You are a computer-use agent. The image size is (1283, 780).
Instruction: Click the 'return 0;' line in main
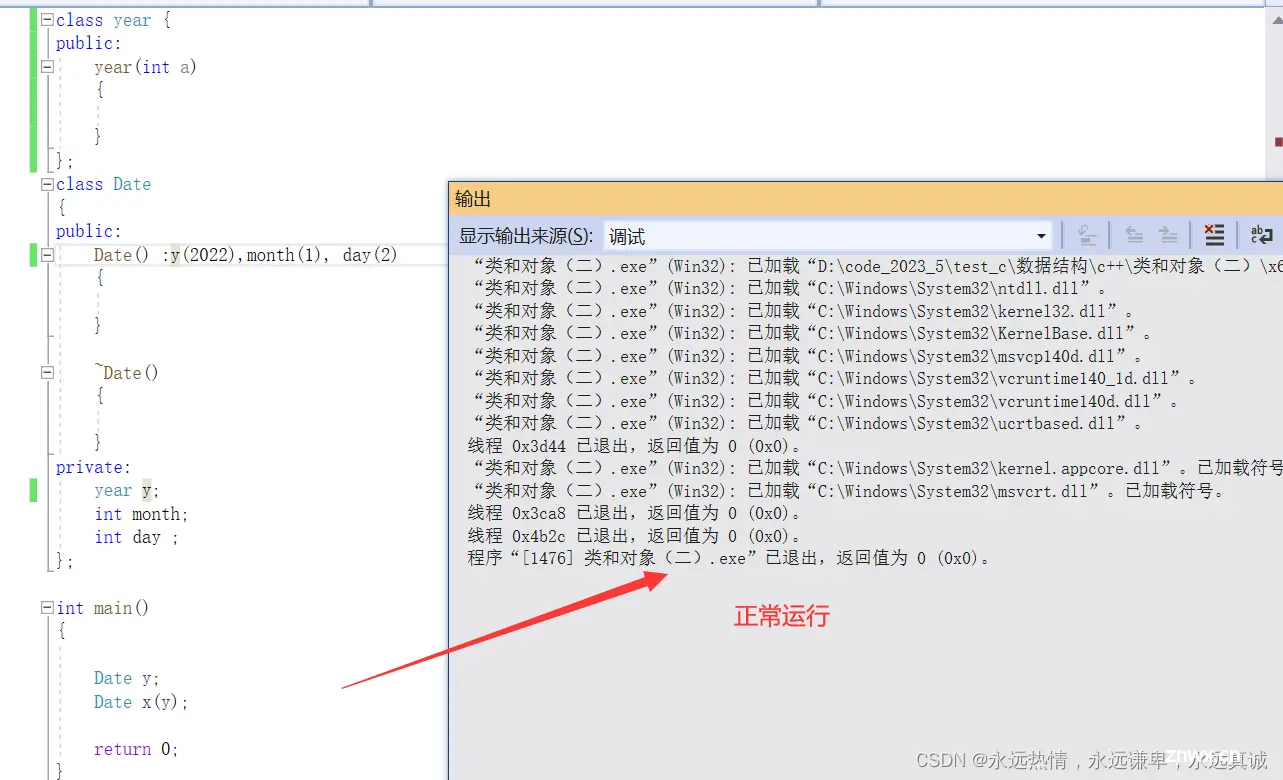(136, 749)
